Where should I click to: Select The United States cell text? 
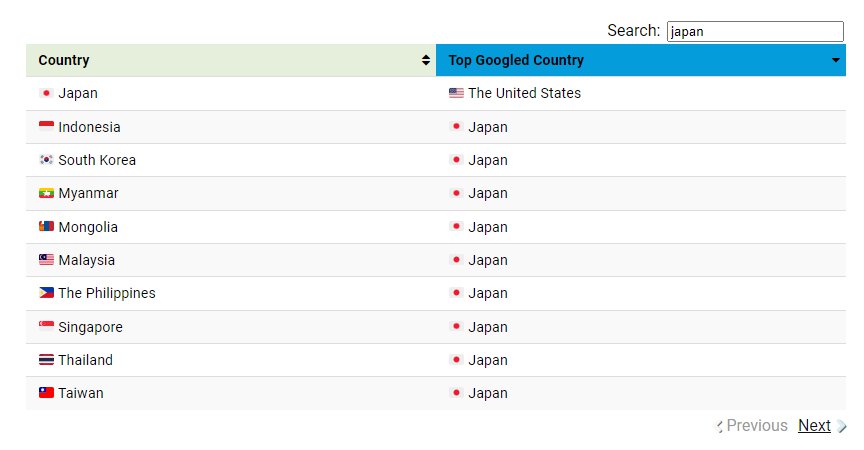pos(524,93)
